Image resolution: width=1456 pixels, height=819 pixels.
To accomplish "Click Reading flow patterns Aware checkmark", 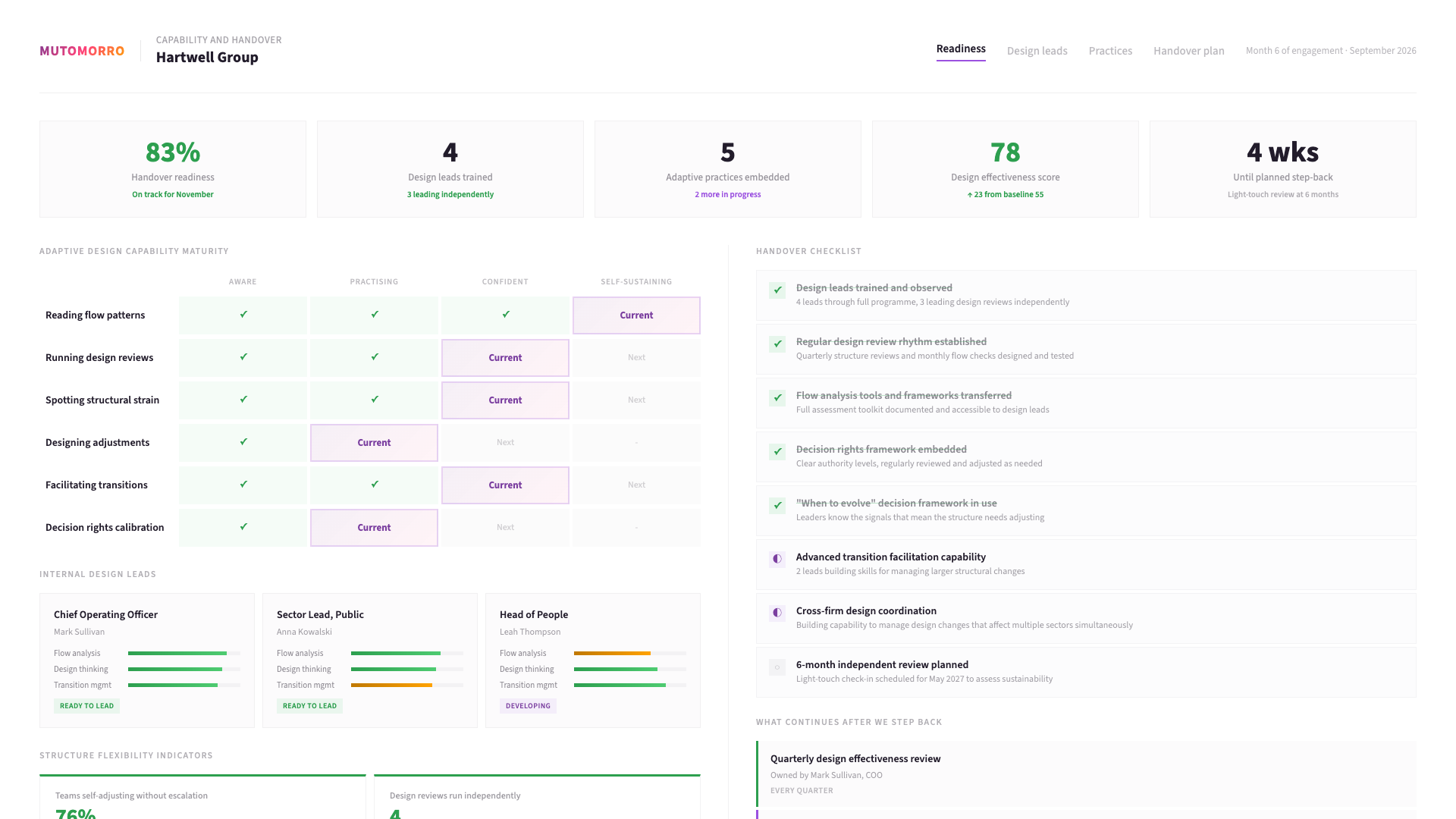I will (243, 315).
